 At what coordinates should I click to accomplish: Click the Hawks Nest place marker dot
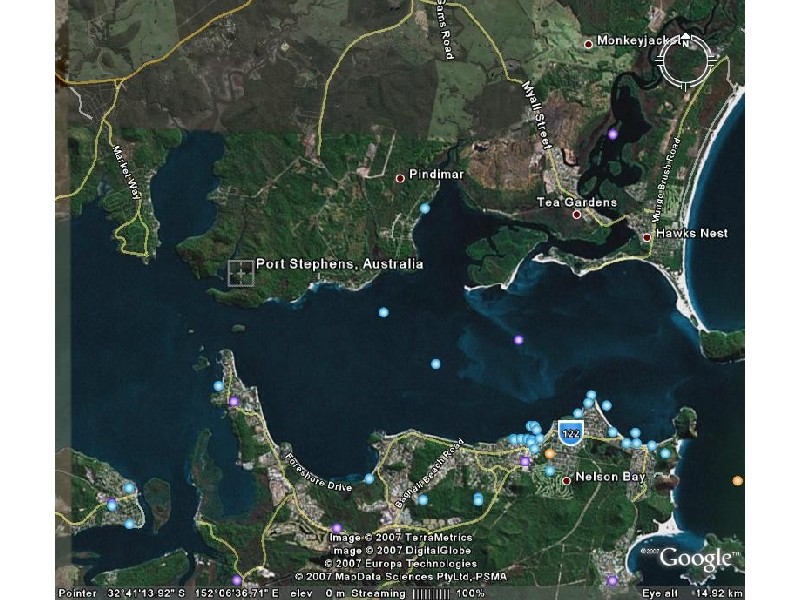[647, 237]
